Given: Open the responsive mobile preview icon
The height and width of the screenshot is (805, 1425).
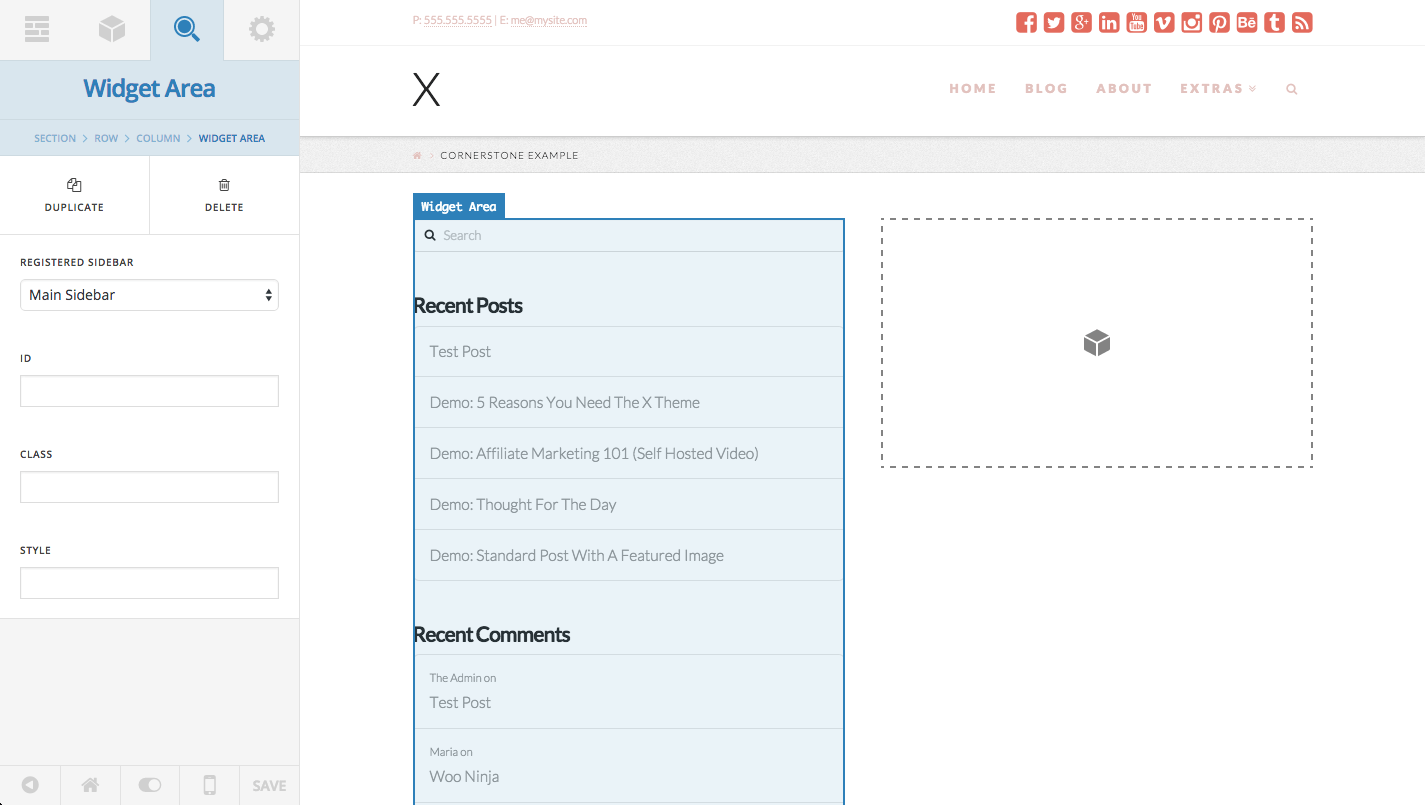Looking at the screenshot, I should pyautogui.click(x=209, y=785).
